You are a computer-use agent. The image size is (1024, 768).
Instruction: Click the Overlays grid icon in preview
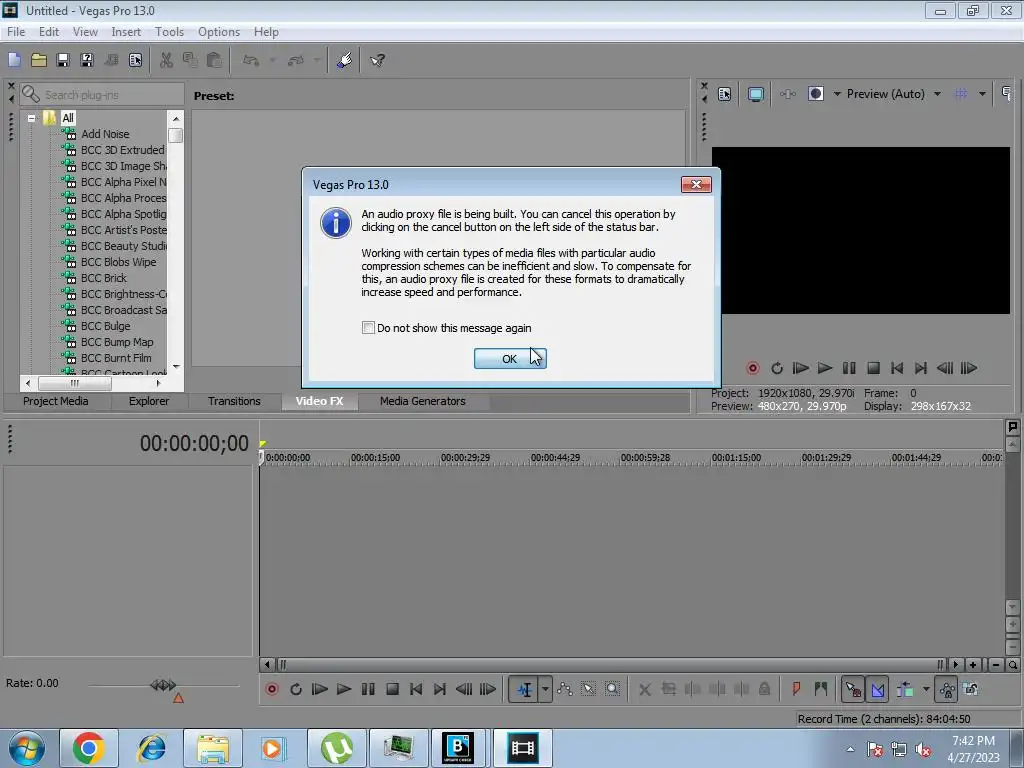(x=961, y=94)
